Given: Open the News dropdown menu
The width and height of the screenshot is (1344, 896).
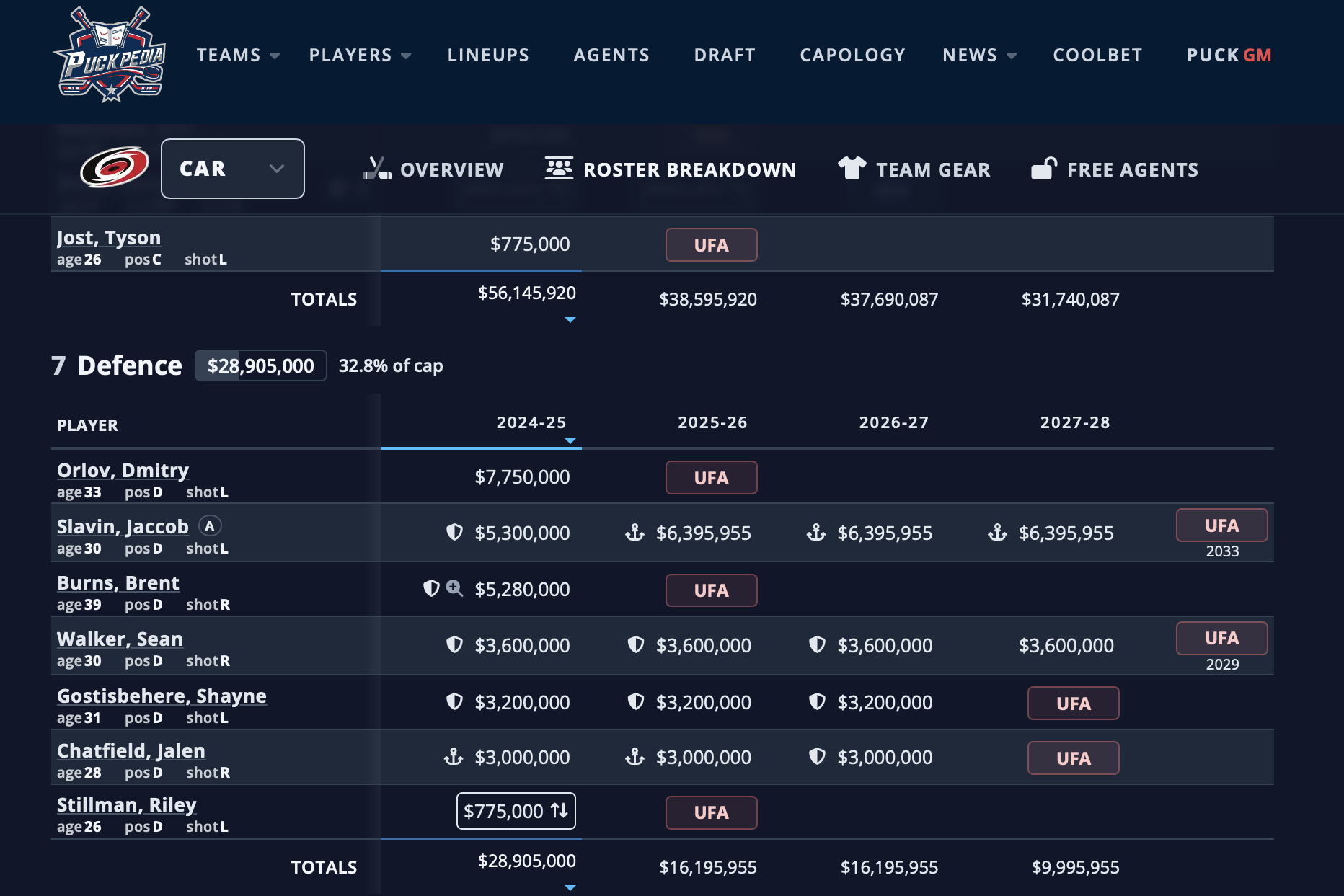Looking at the screenshot, I should pos(979,56).
